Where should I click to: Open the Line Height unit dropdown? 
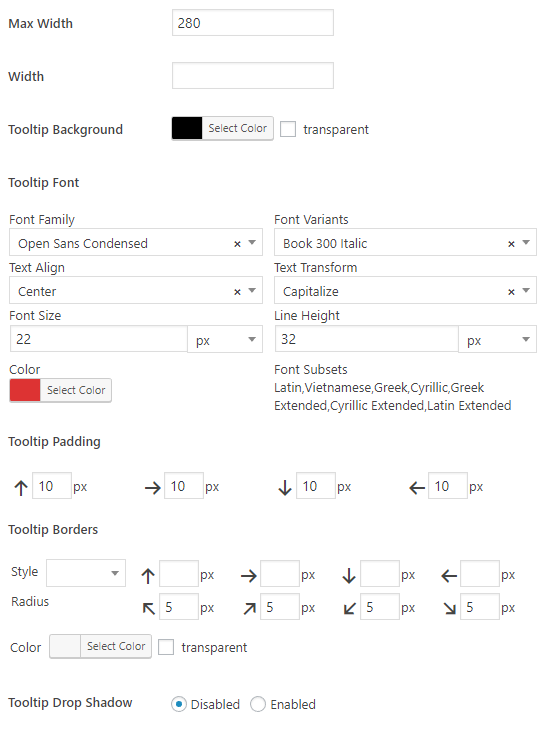[x=497, y=339]
